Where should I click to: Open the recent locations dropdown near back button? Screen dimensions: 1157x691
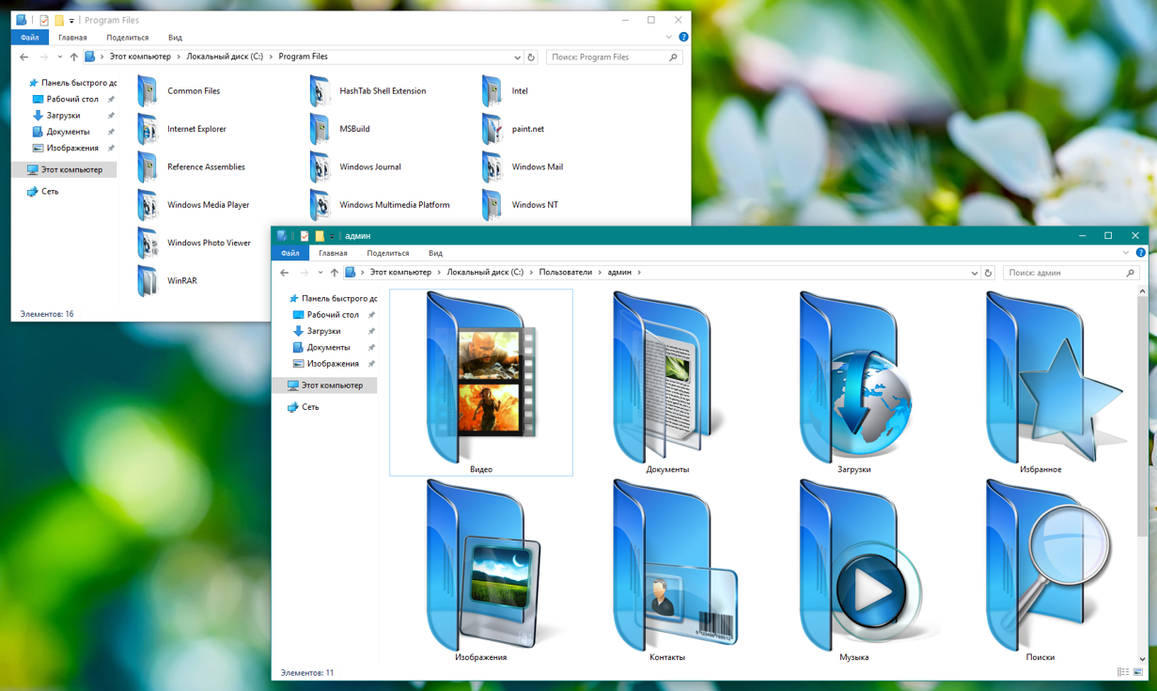(x=320, y=272)
